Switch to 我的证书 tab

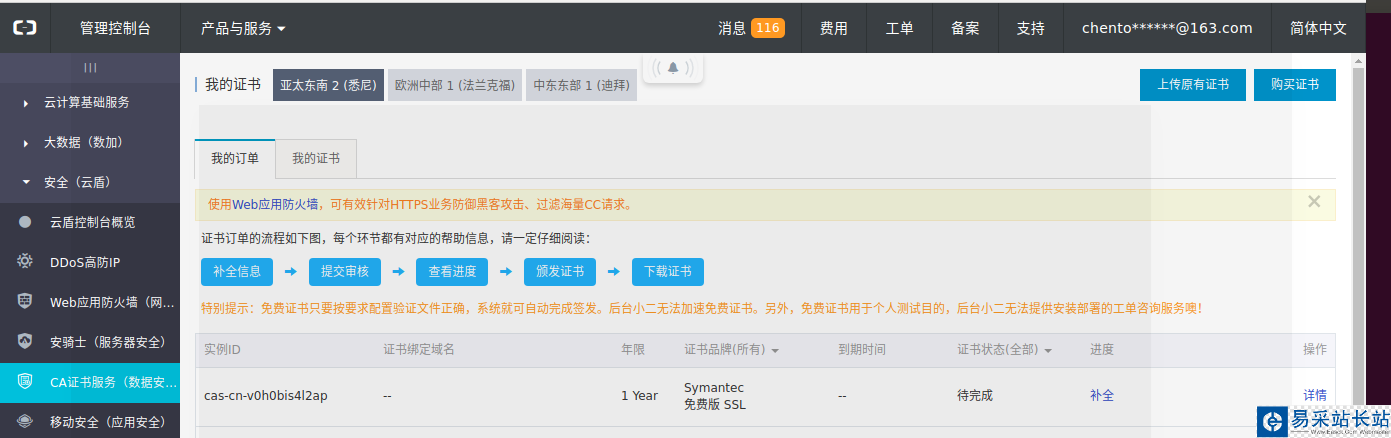[x=316, y=159]
